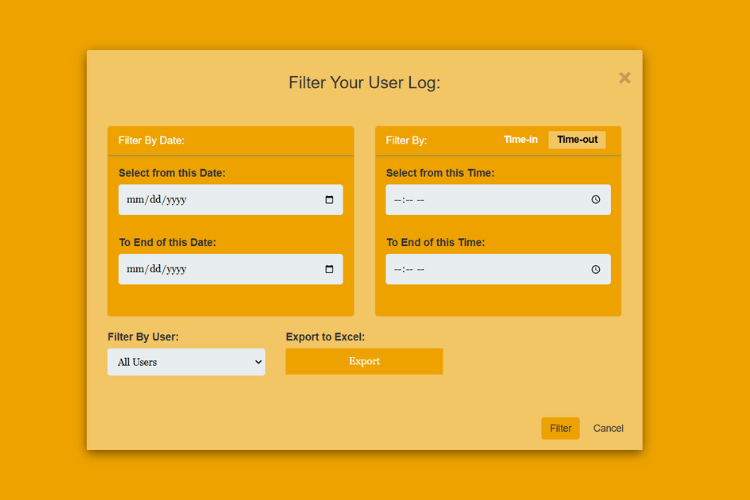Click the Filter By Date: heading
750x500 pixels.
(x=151, y=141)
